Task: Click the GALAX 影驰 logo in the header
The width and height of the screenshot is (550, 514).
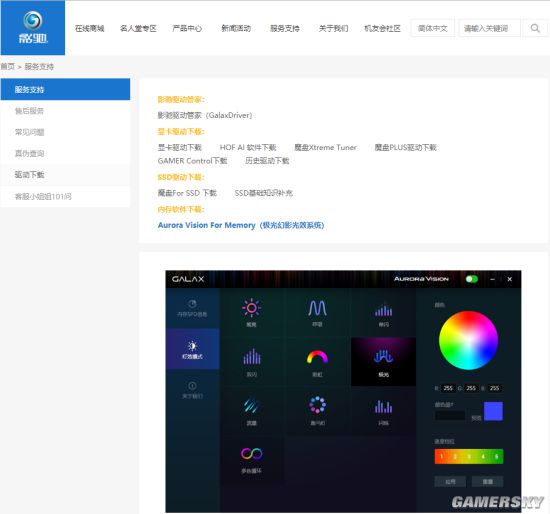Action: click(33, 28)
